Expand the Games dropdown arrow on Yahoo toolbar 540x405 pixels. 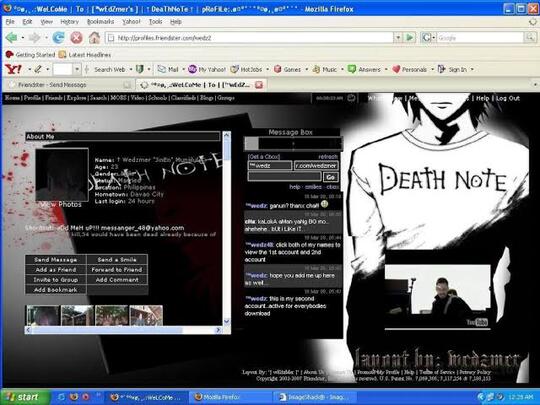pos(307,70)
